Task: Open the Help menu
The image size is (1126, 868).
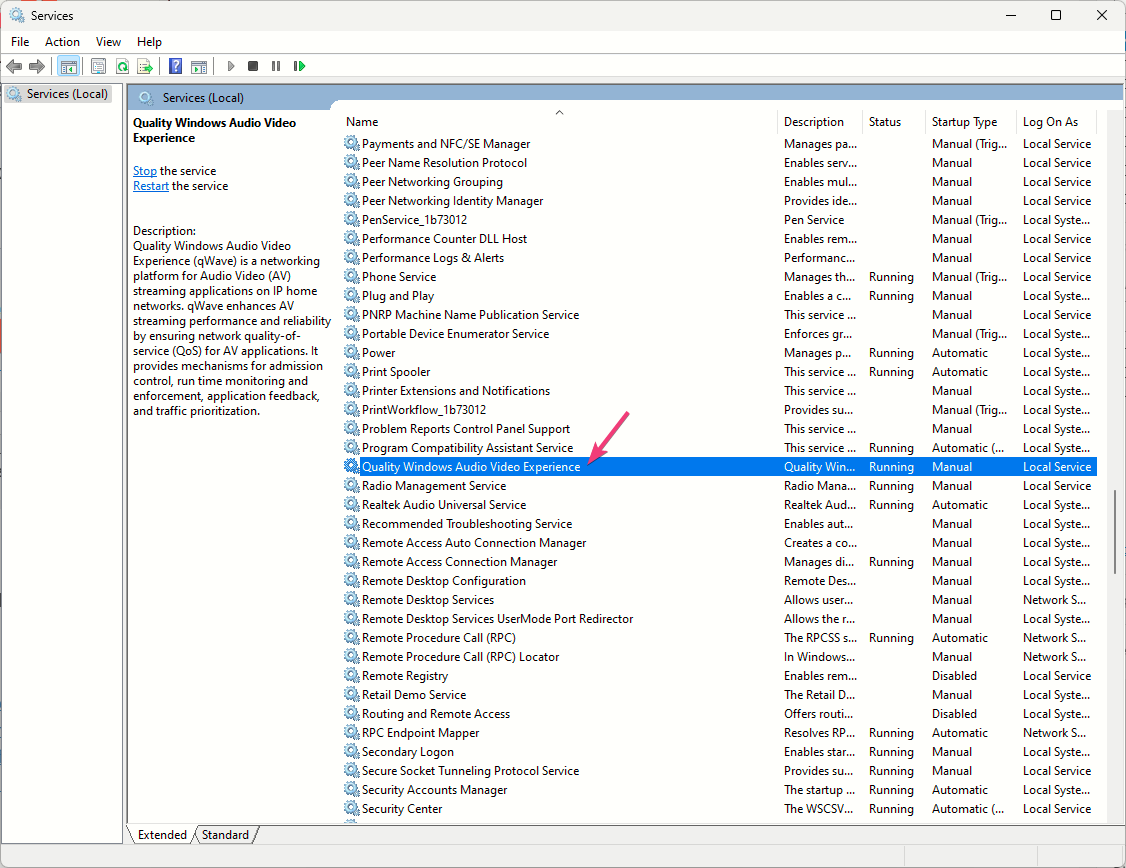Action: [x=149, y=42]
